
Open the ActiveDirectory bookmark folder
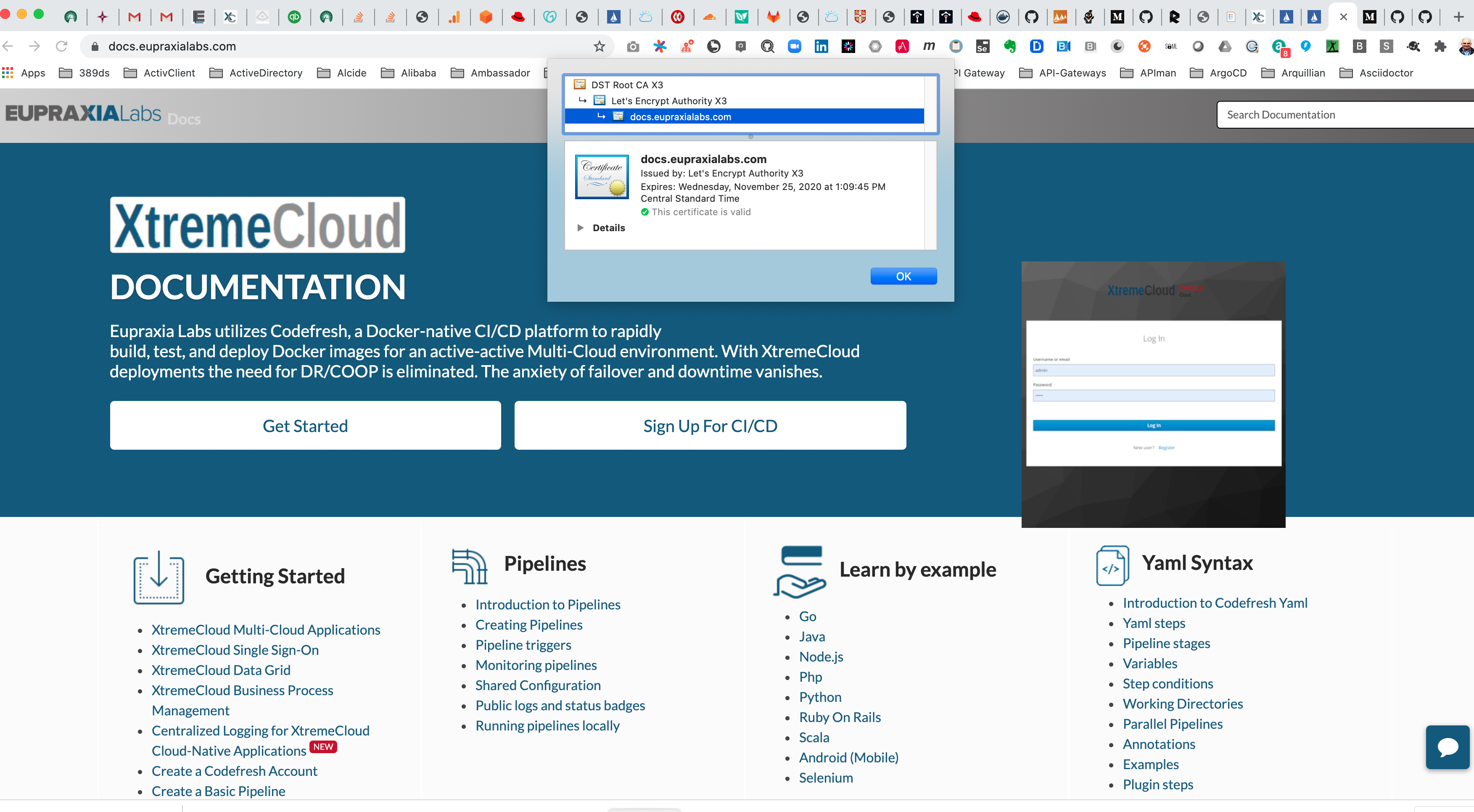tap(256, 73)
